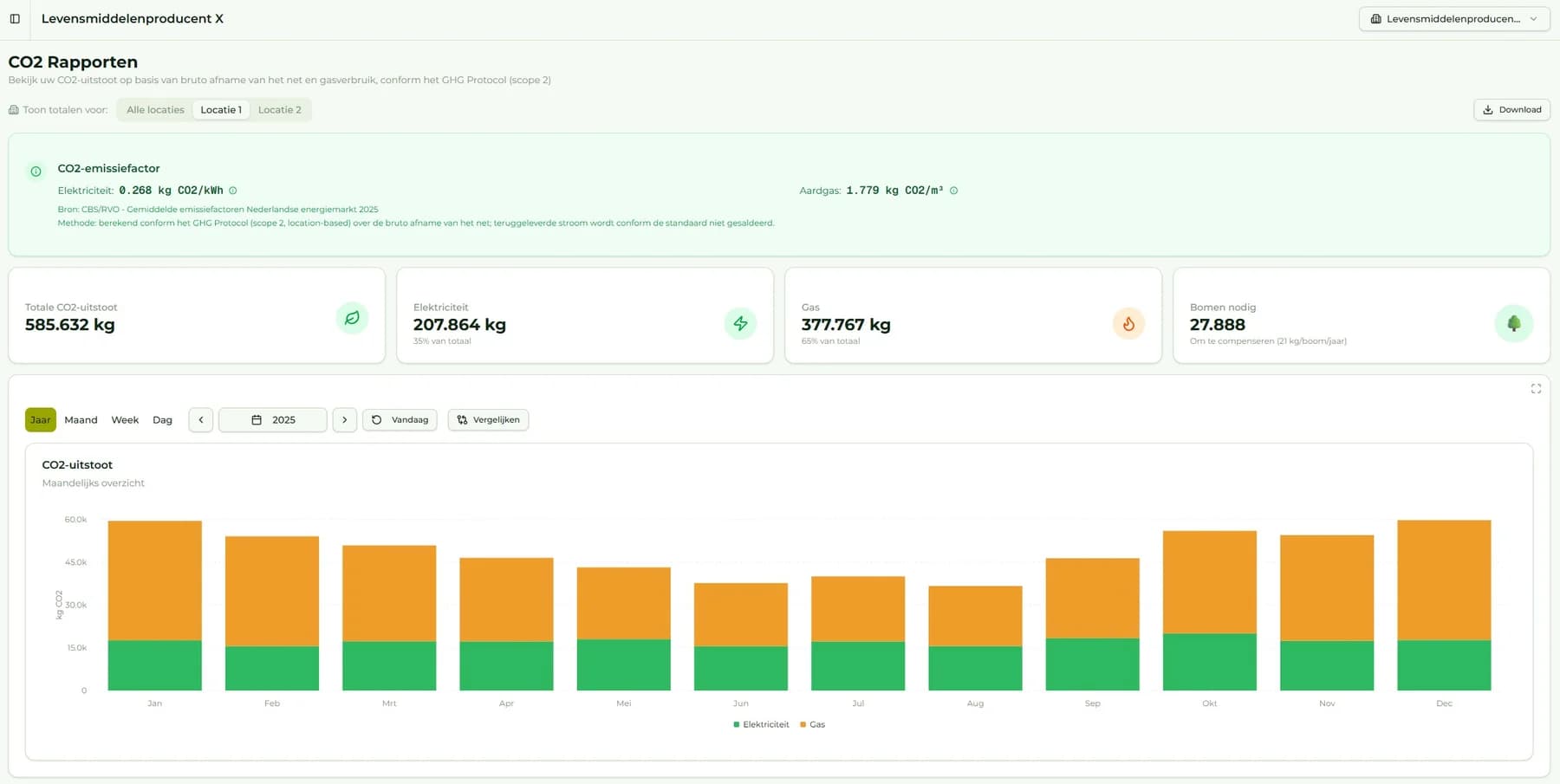Viewport: 1560px width, 784px height.
Task: Click the Download button
Action: [1512, 110]
